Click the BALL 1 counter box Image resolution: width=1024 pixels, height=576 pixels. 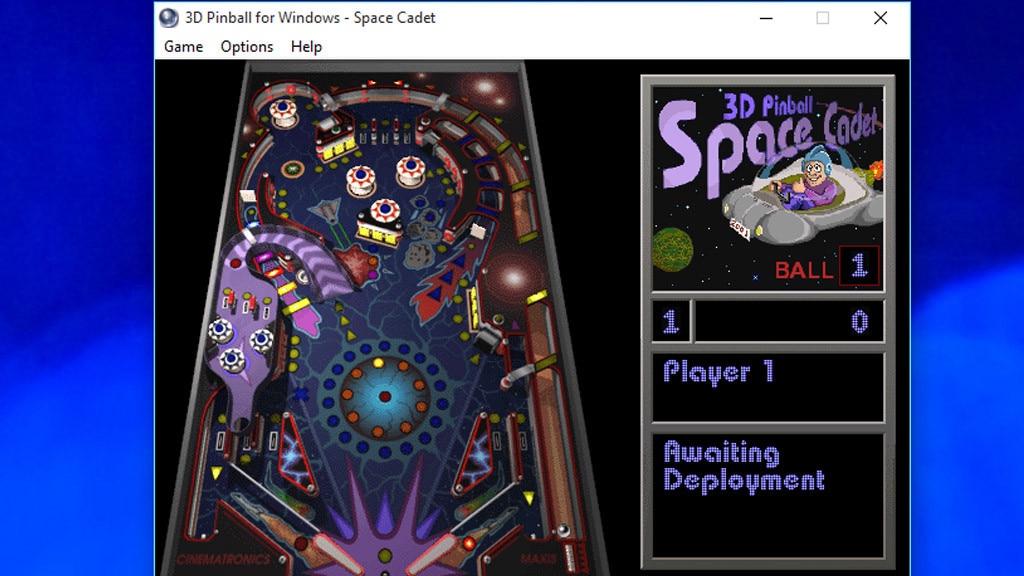point(859,266)
